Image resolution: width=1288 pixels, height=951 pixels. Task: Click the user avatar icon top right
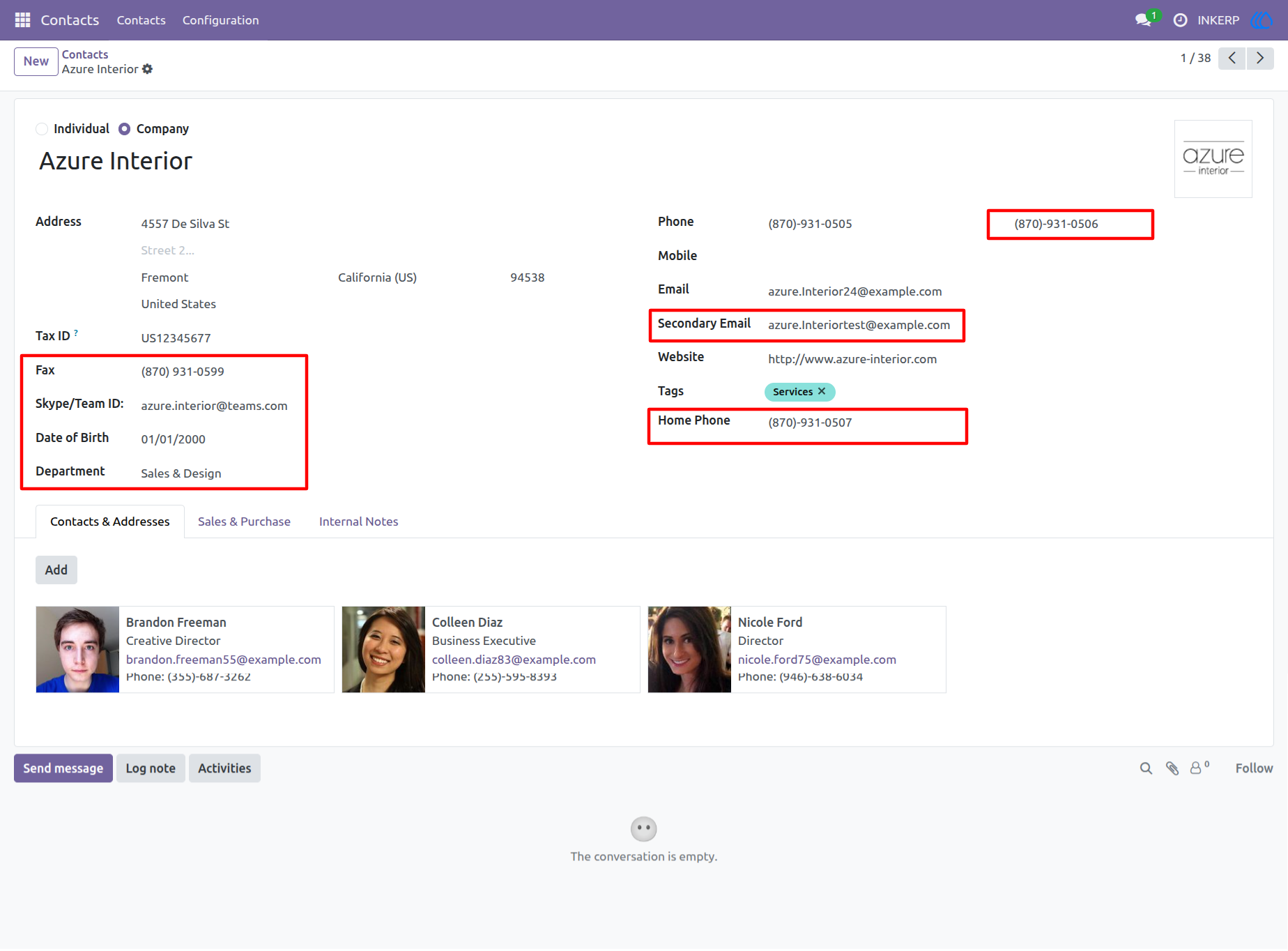click(1262, 20)
